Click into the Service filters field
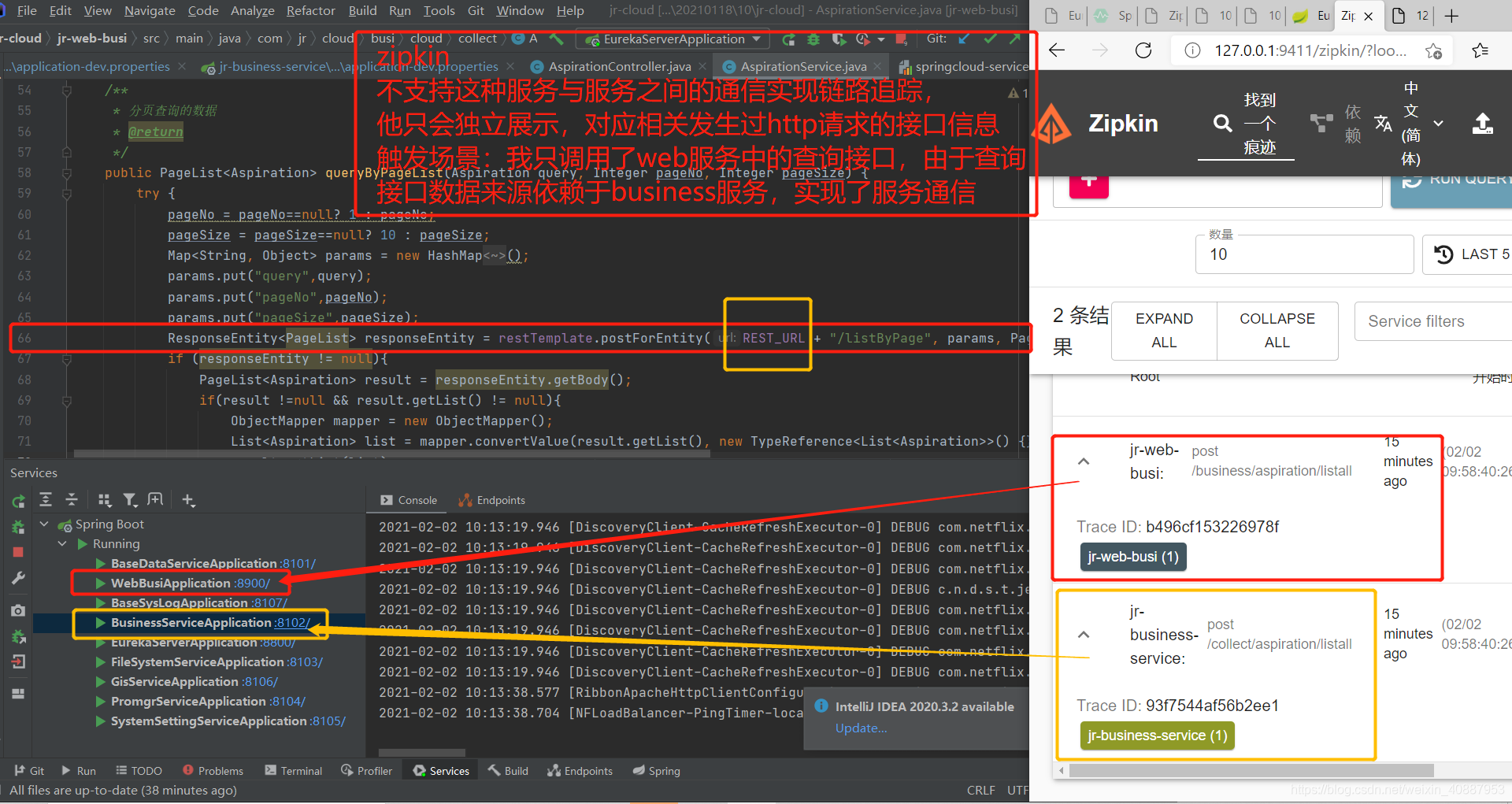 click(1433, 321)
